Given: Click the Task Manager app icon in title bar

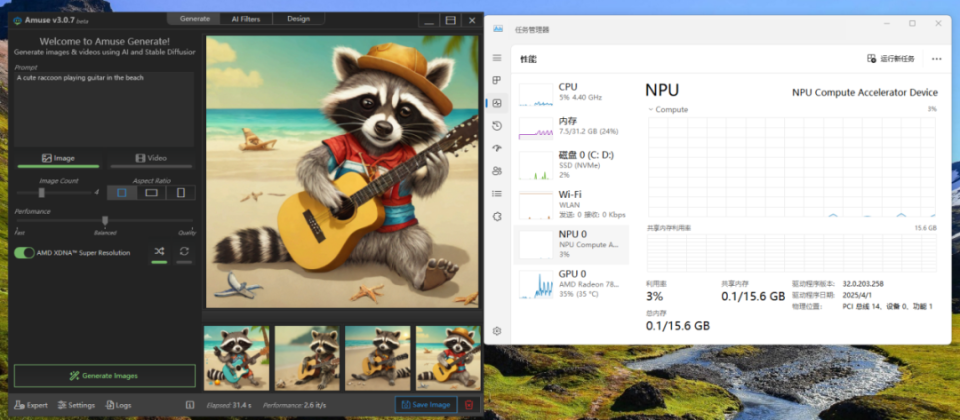Looking at the screenshot, I should coord(498,29).
